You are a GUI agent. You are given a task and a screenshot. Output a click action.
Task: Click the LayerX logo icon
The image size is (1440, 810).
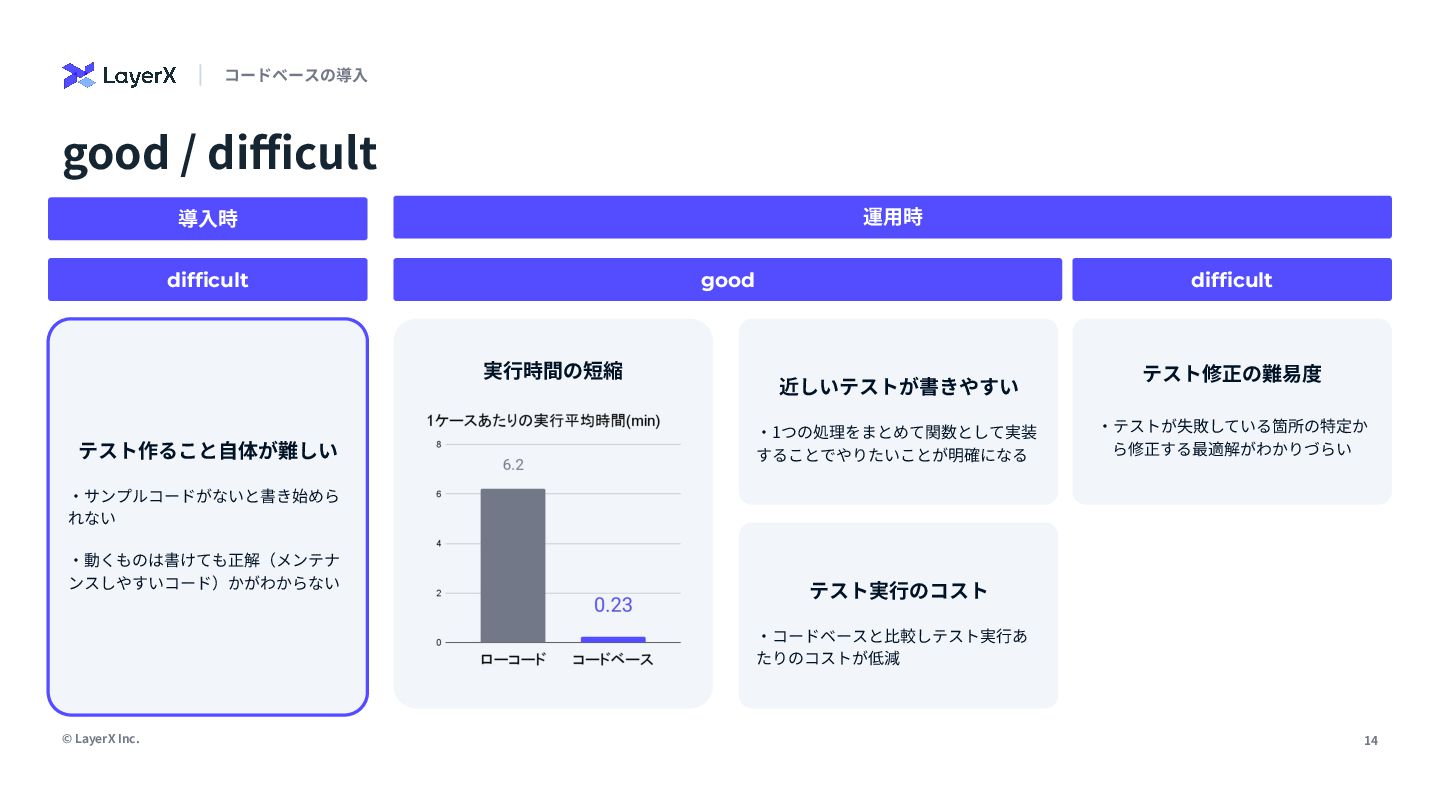(x=78, y=75)
